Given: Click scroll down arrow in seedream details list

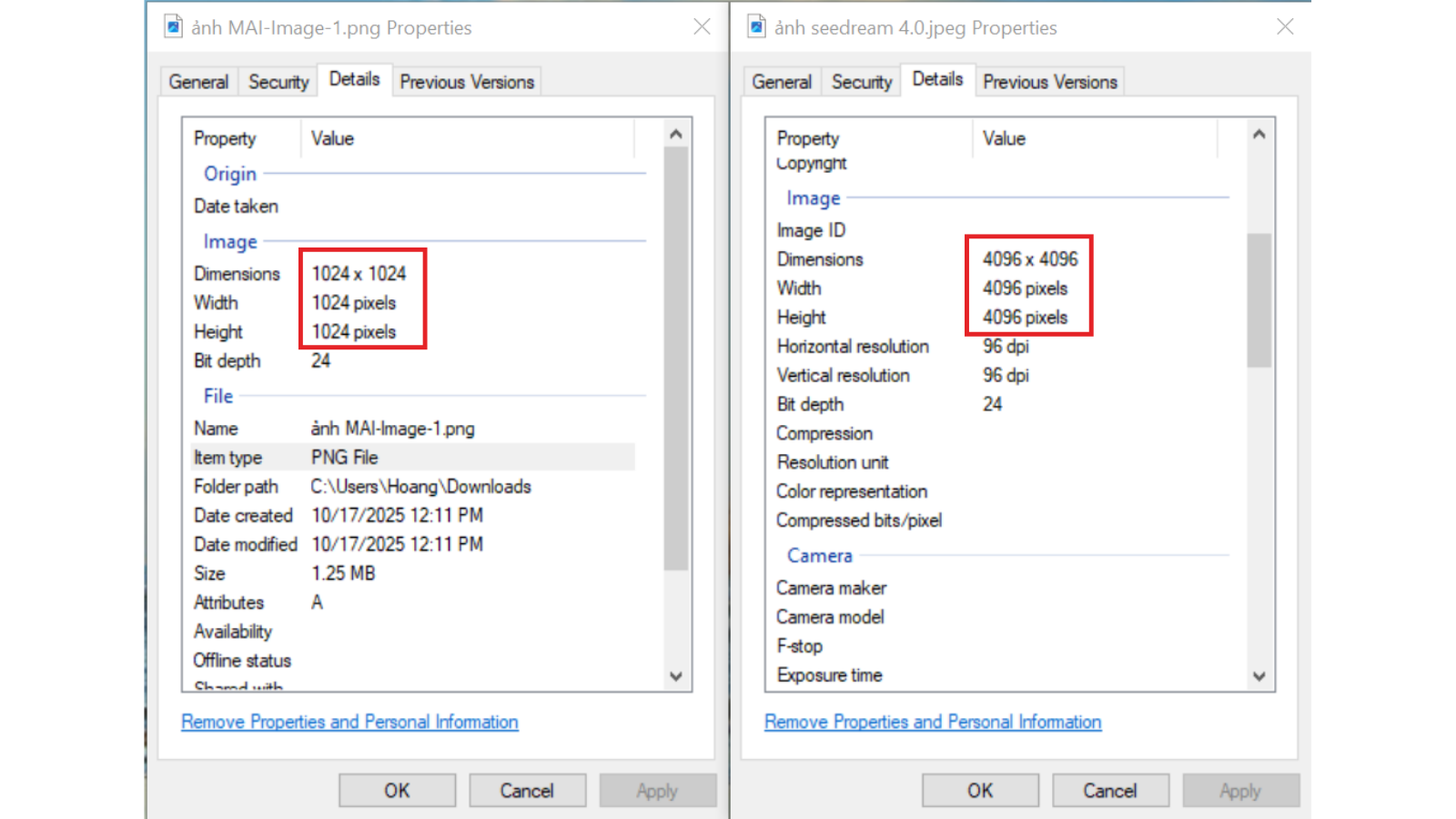Looking at the screenshot, I should tap(1259, 676).
